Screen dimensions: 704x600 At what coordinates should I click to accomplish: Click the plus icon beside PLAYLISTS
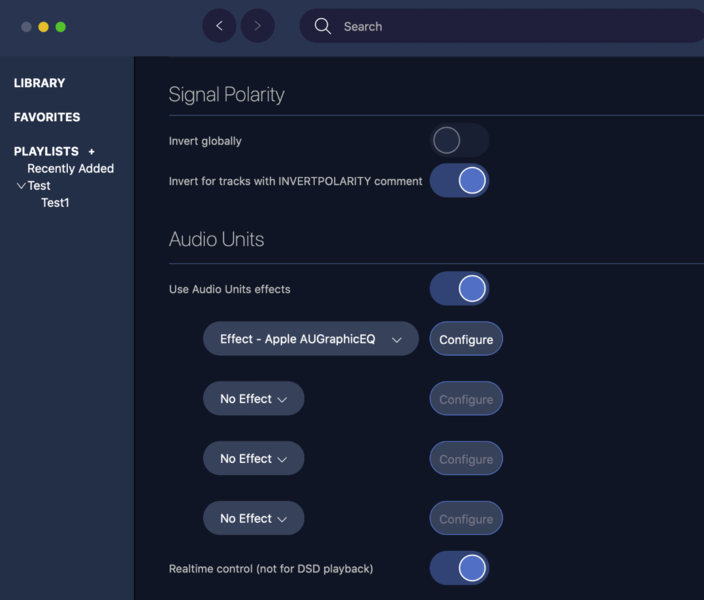pos(92,152)
